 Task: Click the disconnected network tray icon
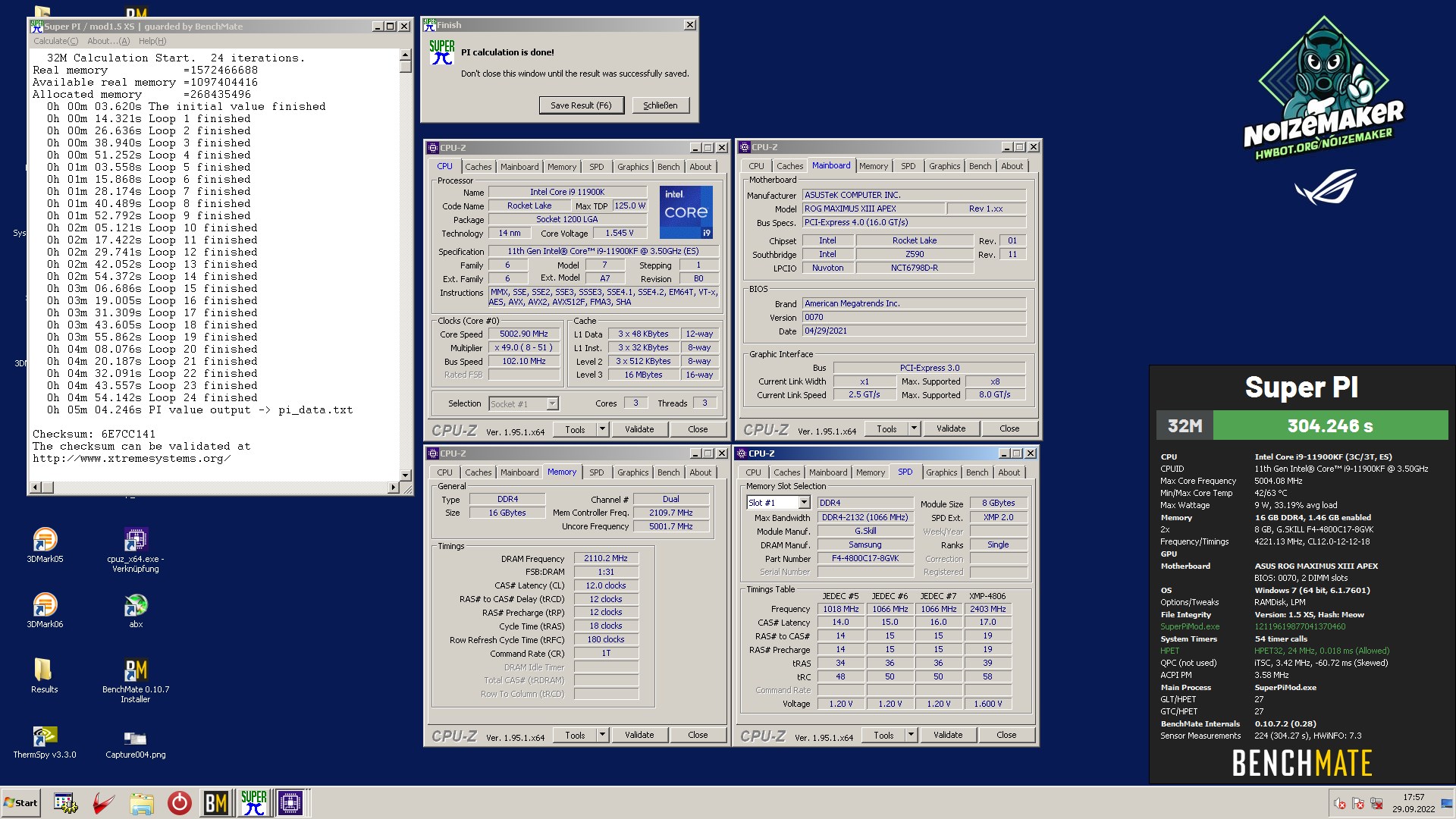pos(1376,804)
